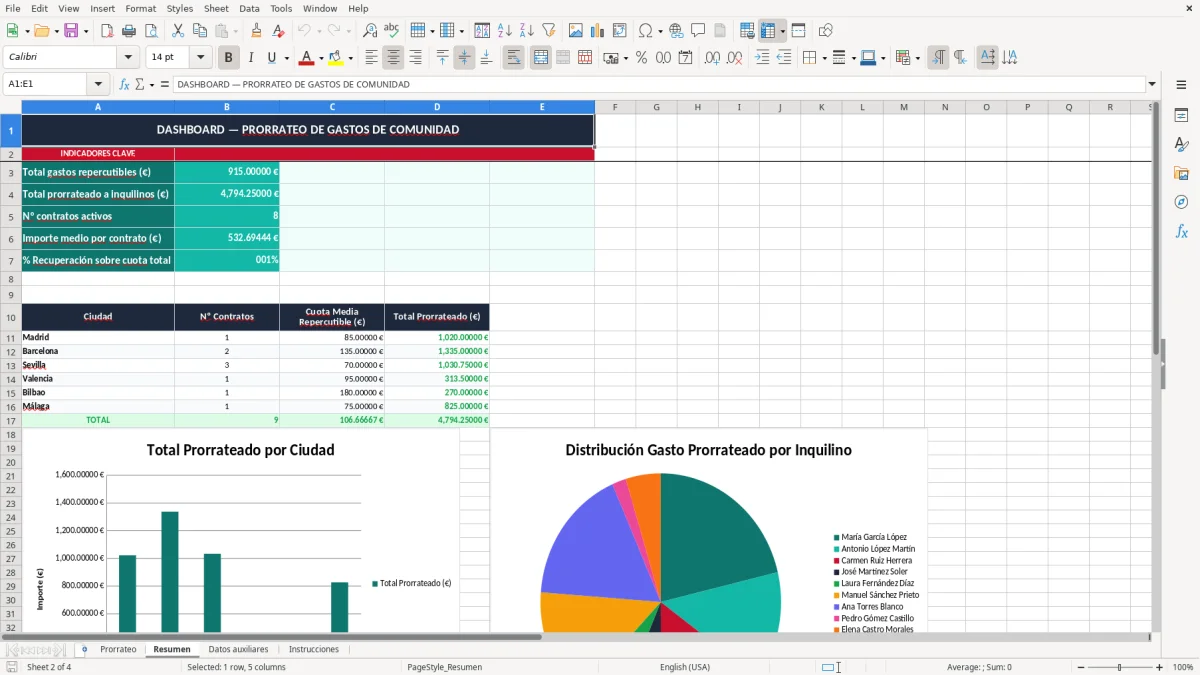
Task: Open font size dropdown
Action: coord(200,58)
